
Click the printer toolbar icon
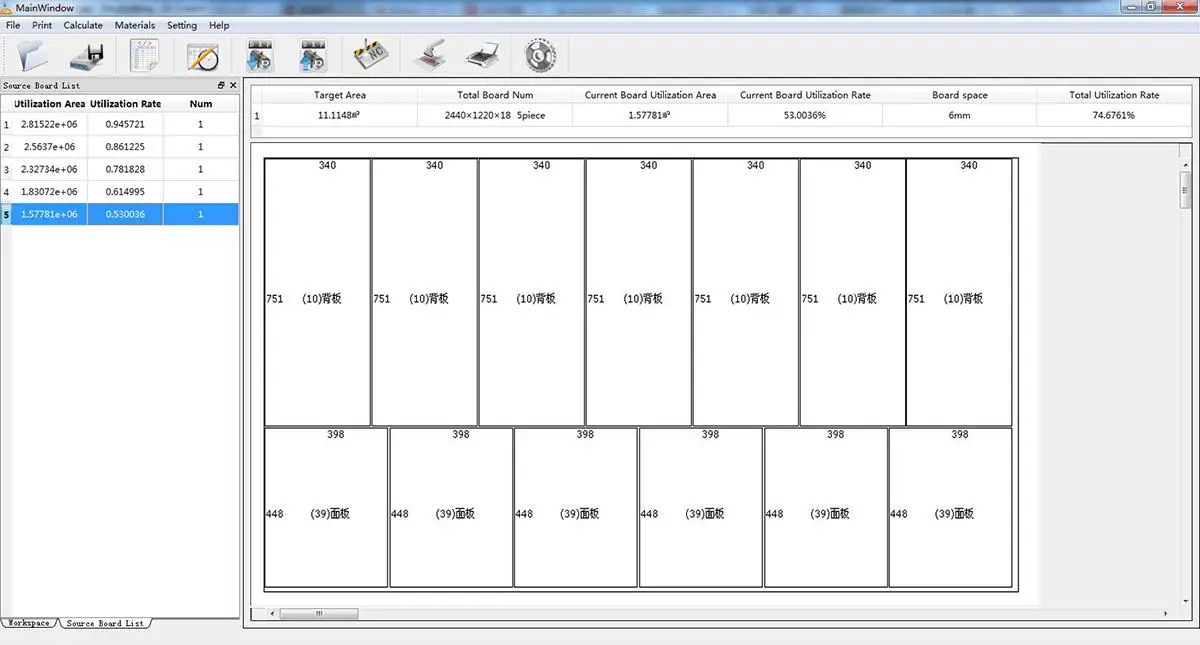coord(483,55)
